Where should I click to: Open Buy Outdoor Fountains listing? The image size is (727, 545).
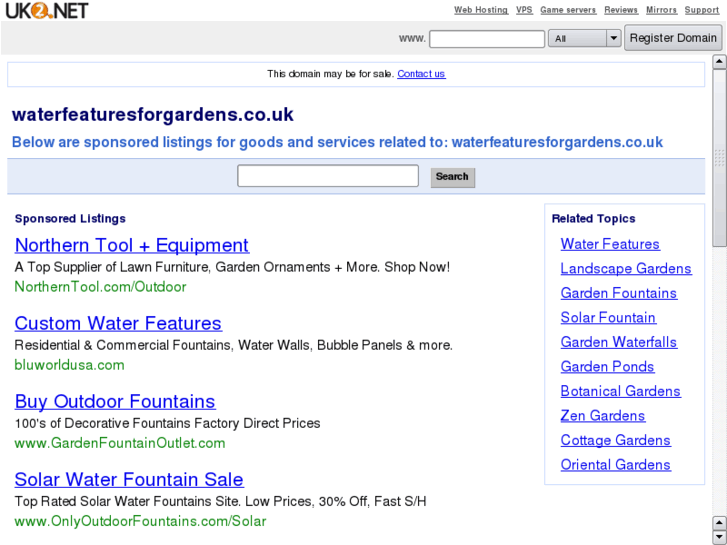tap(115, 402)
